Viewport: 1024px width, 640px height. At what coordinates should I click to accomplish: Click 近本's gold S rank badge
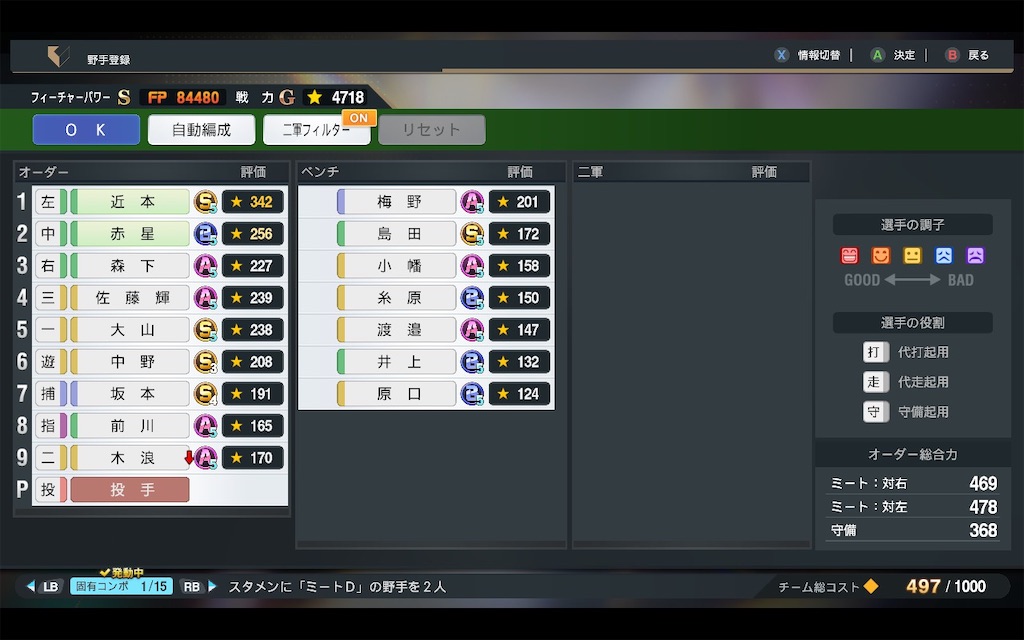(206, 202)
